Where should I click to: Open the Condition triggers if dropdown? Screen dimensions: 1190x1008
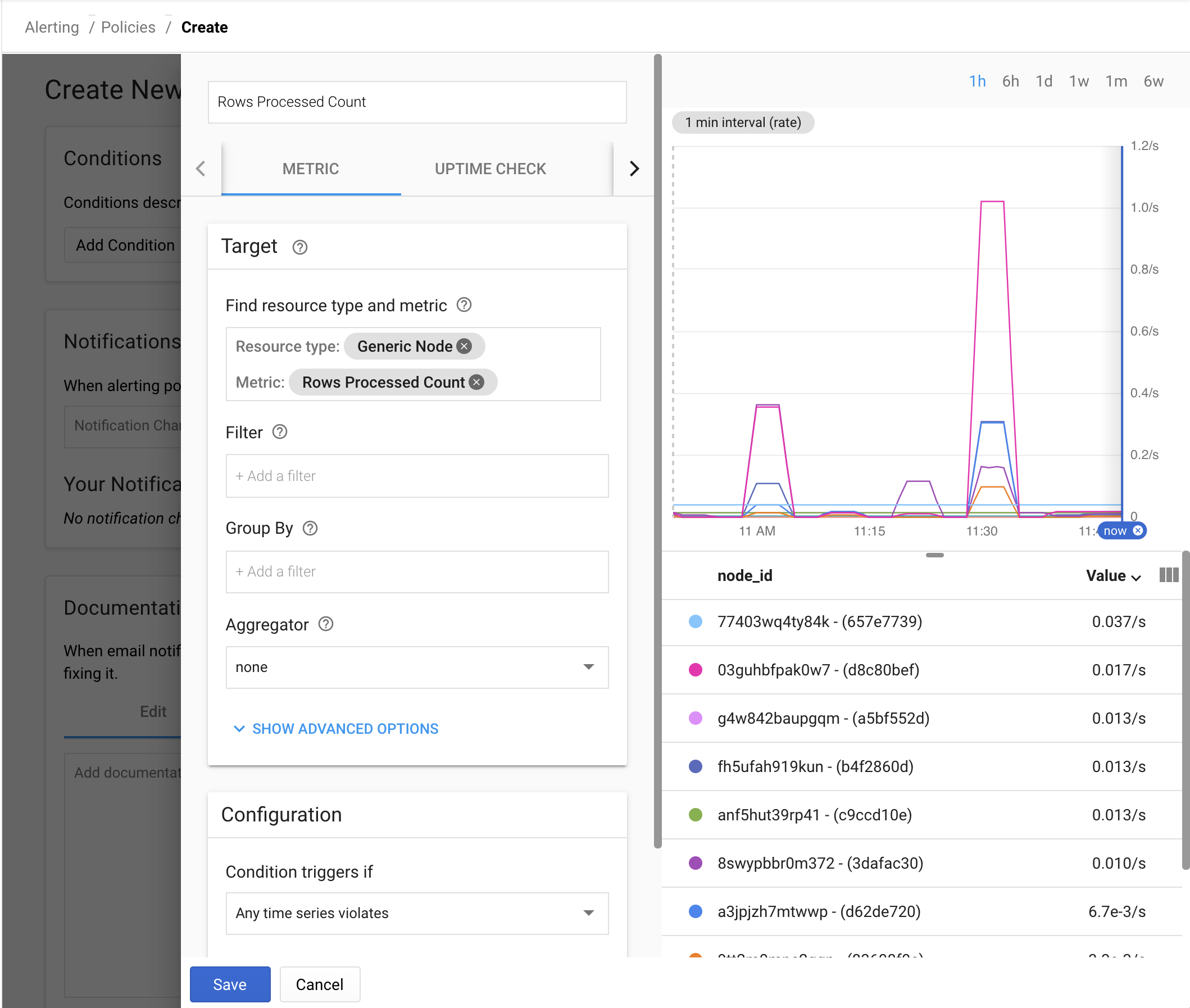click(412, 912)
